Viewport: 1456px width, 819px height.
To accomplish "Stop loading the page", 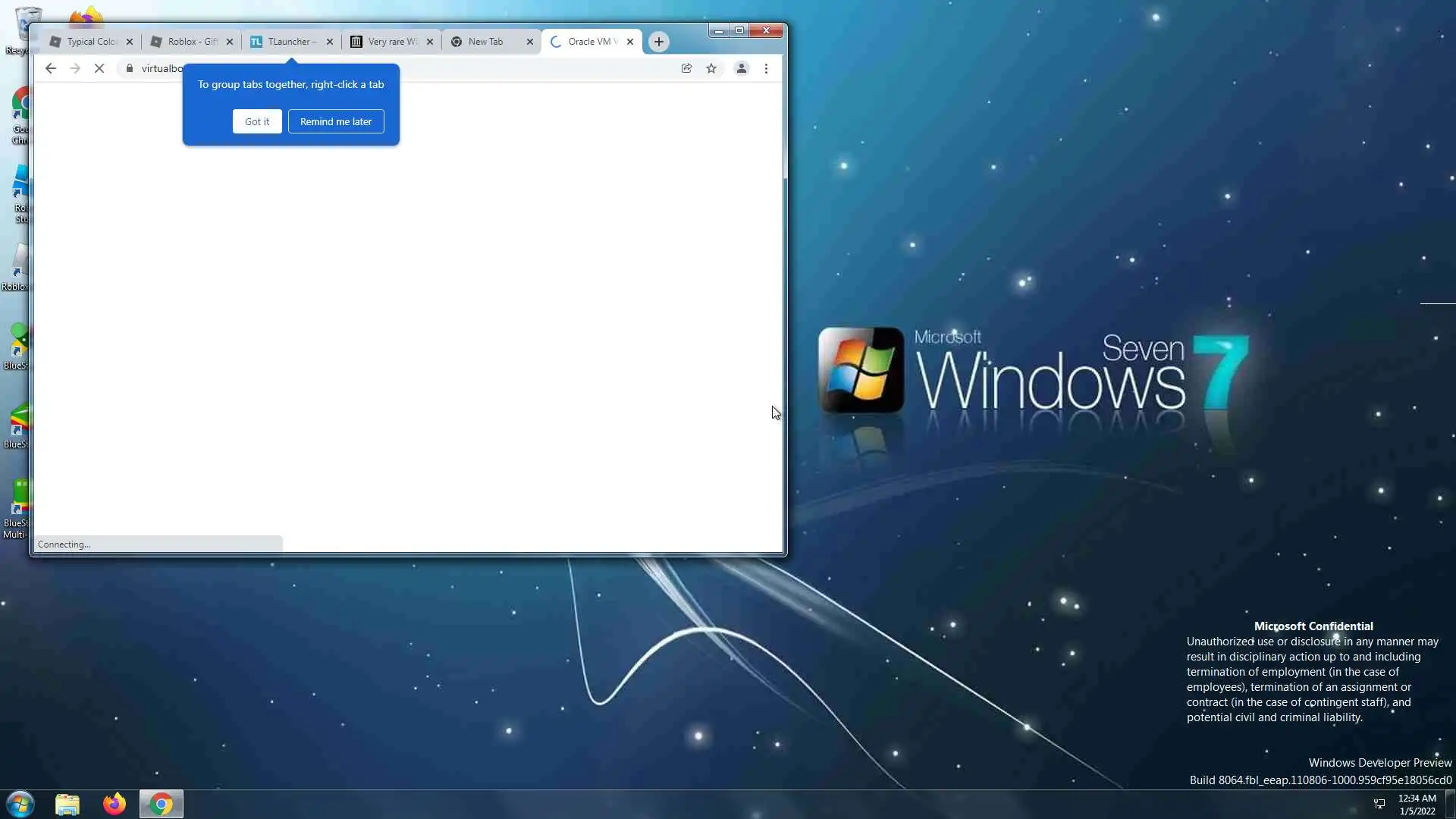I will pos(99,68).
